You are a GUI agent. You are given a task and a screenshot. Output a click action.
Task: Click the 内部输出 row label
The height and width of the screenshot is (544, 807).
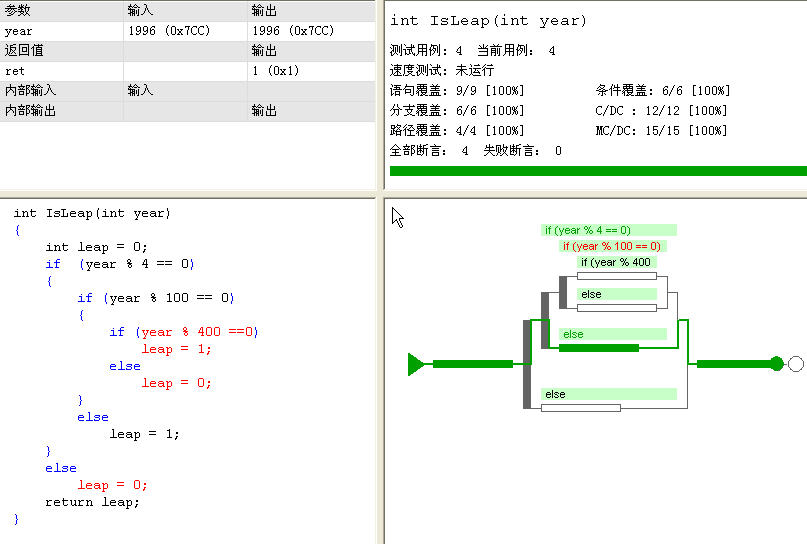click(x=60, y=110)
